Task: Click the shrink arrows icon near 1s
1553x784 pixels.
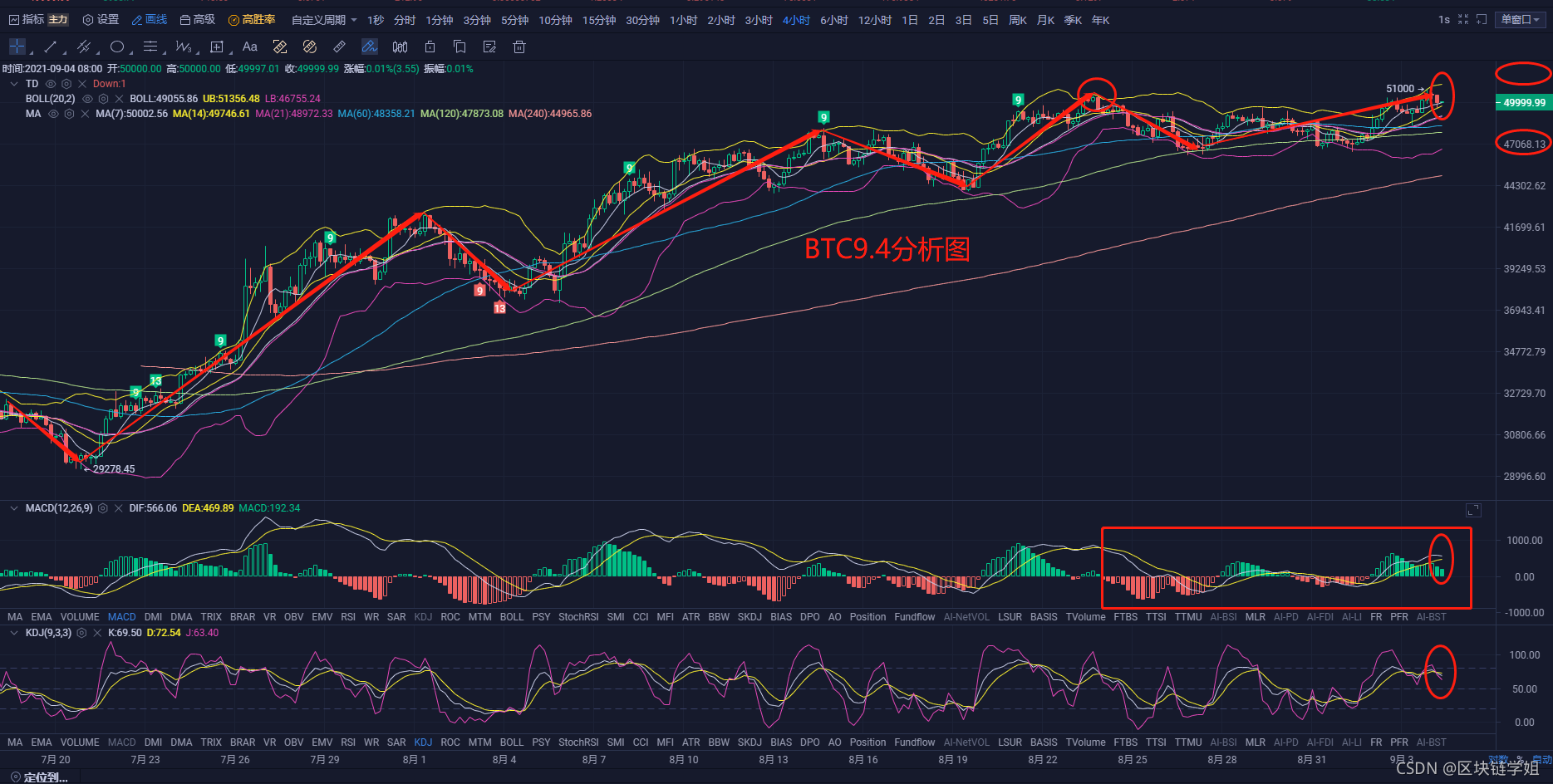Action: pos(1463,20)
